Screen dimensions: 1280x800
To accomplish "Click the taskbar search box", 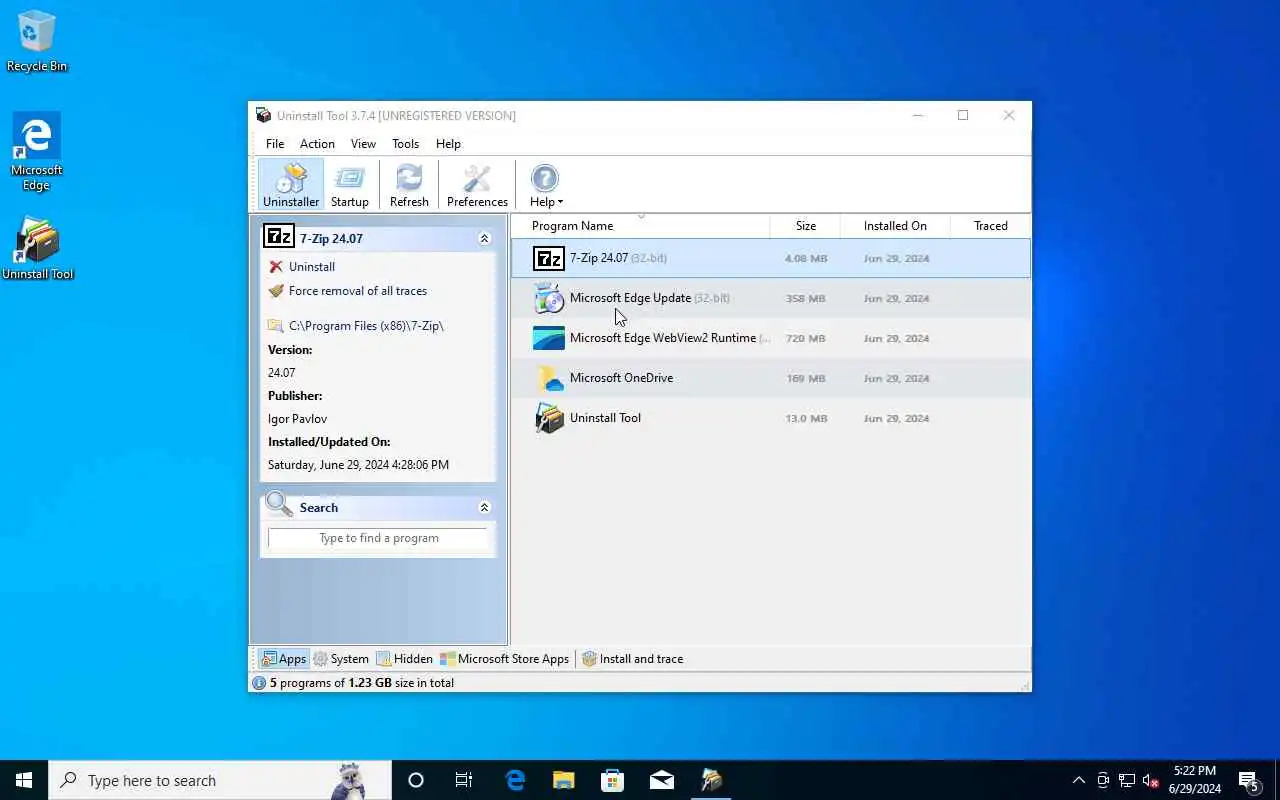I will point(220,780).
